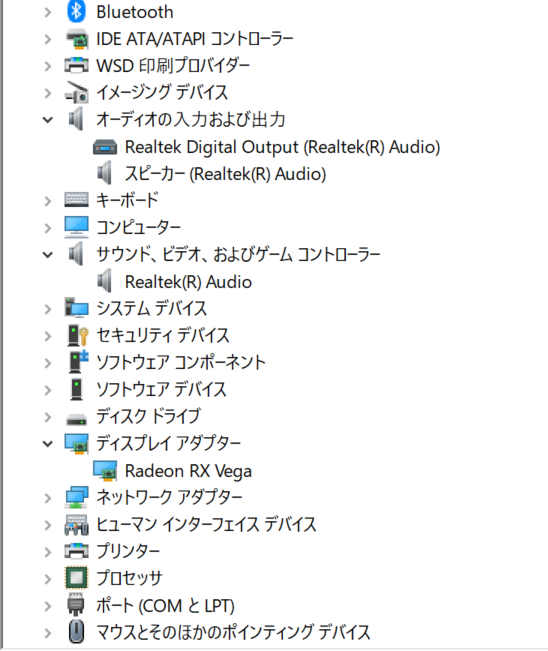Select the ヒューマン インターフェイス デバイス label
Image resolution: width=548 pixels, height=651 pixels.
click(x=206, y=524)
